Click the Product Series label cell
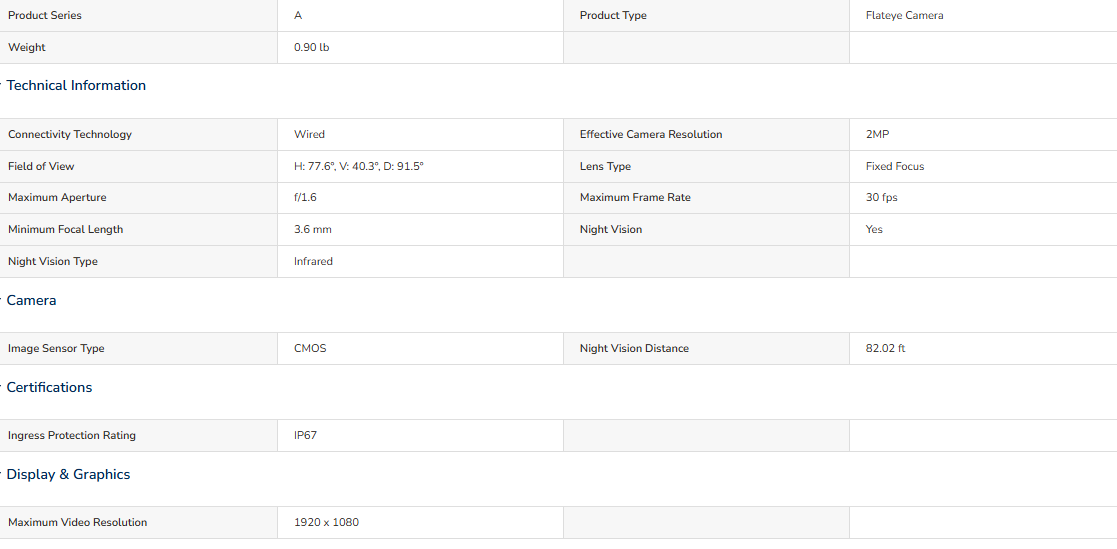This screenshot has height=549, width=1117. (x=139, y=16)
